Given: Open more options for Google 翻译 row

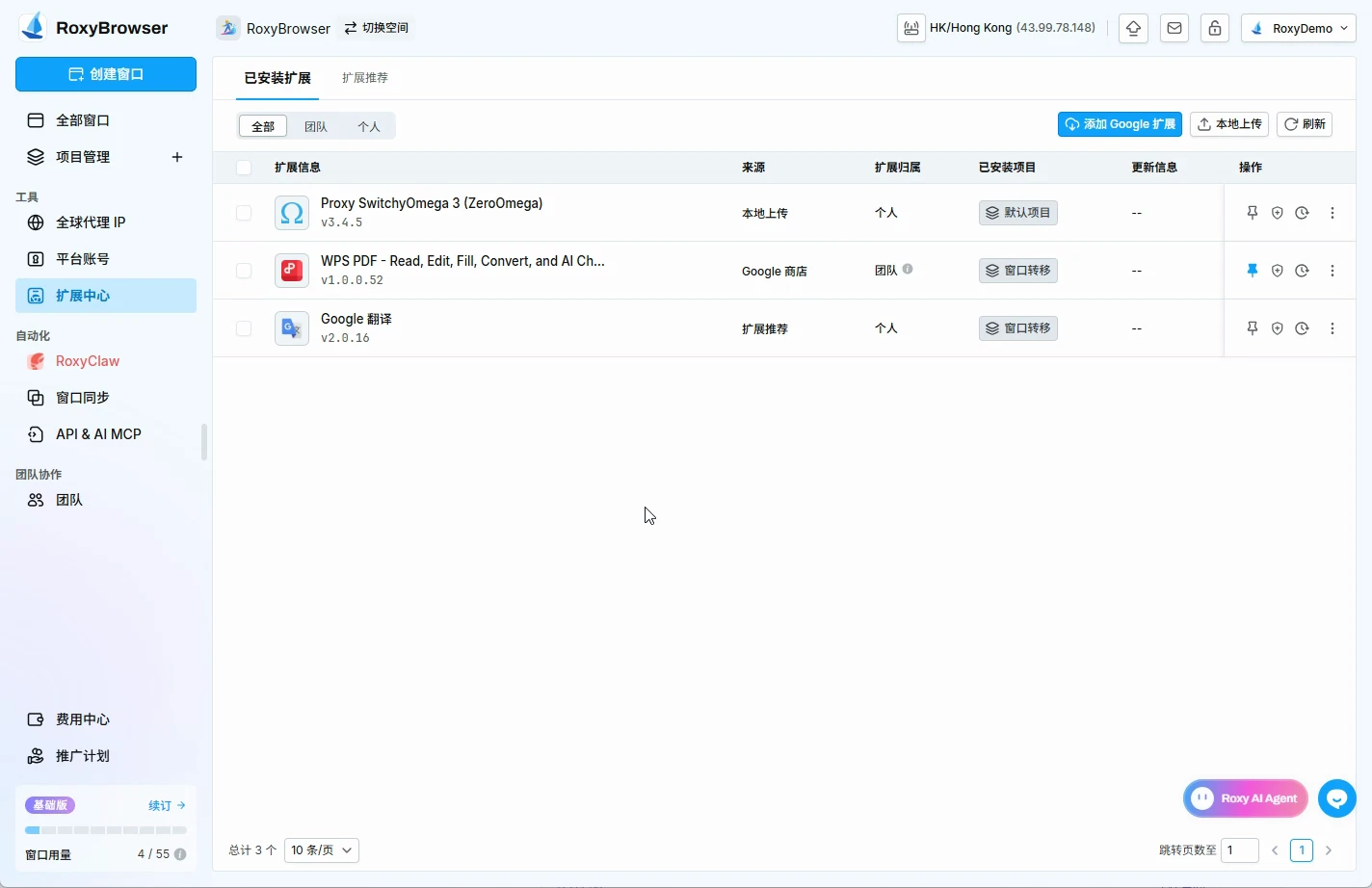Looking at the screenshot, I should pyautogui.click(x=1332, y=328).
